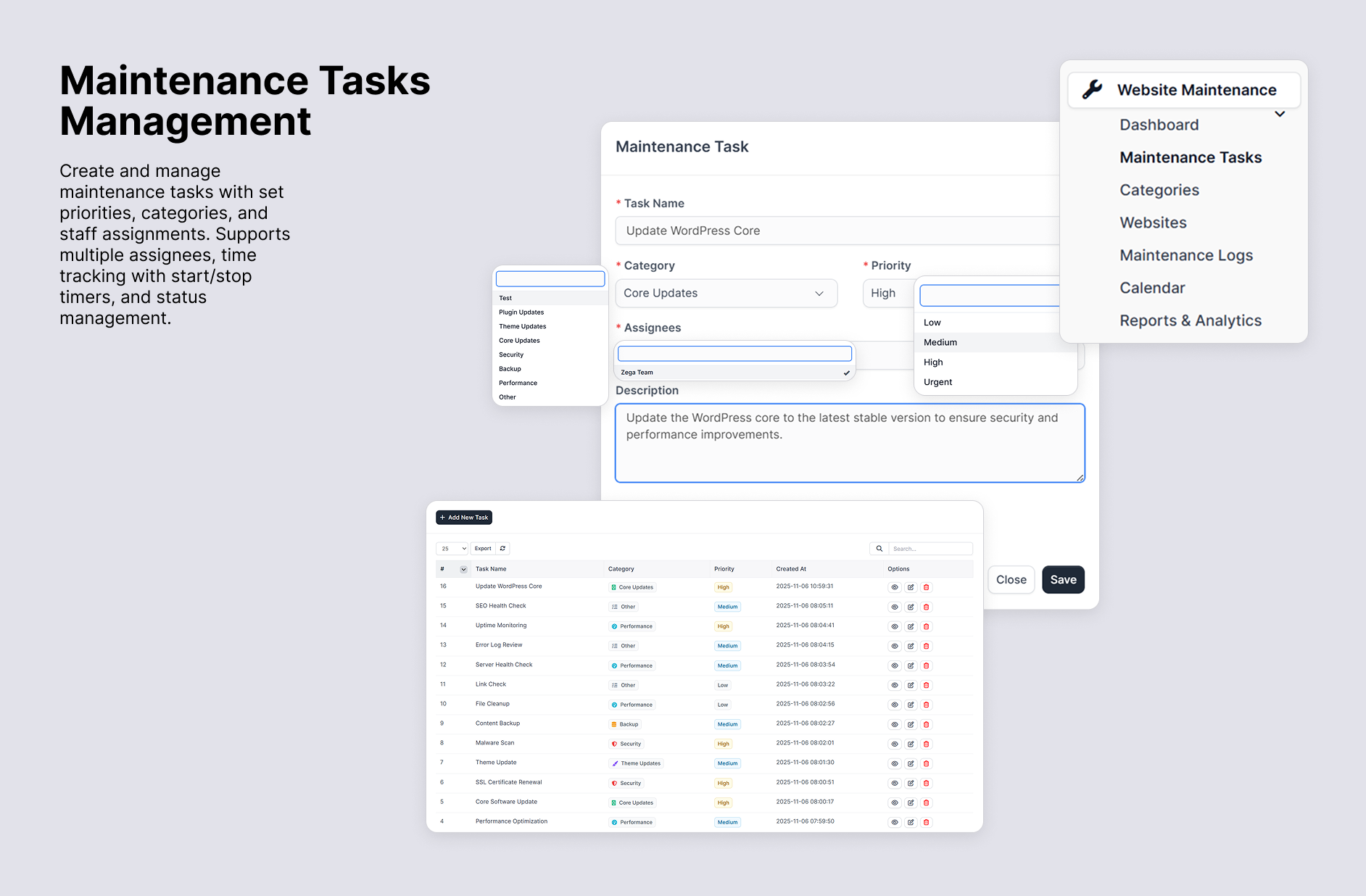
Task: Open the page size dropdown showing 25
Action: [x=451, y=548]
